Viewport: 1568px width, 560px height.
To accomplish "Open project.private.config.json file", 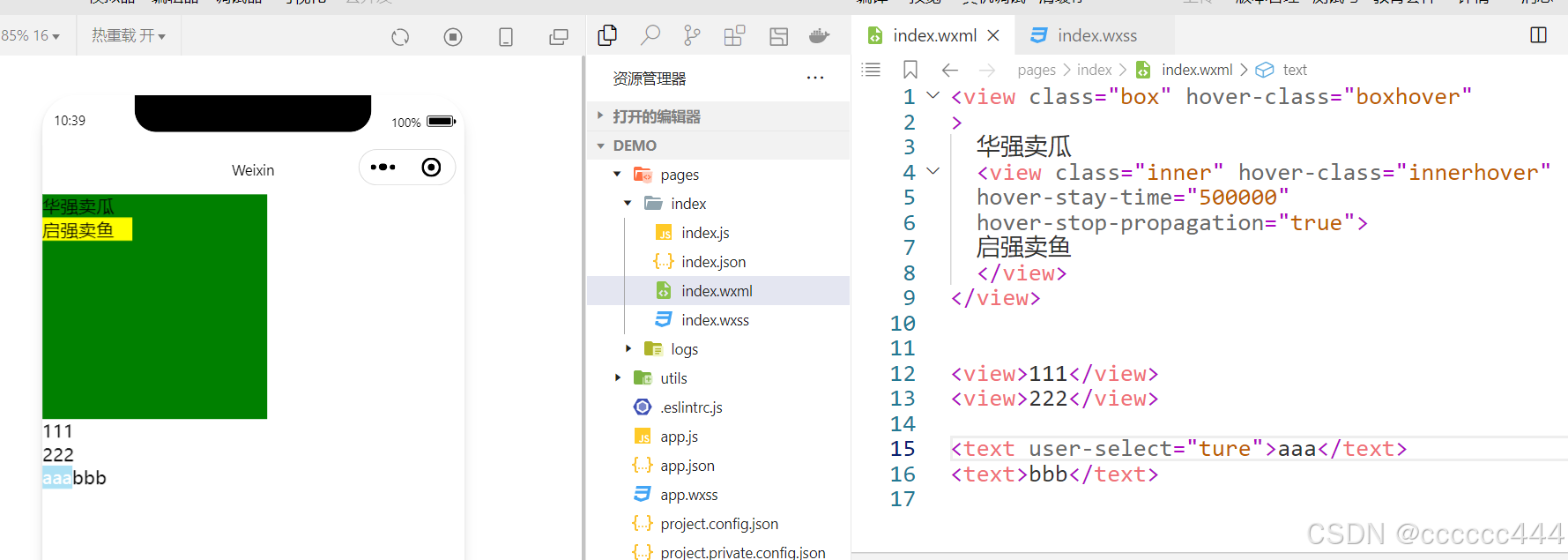I will pos(718,552).
